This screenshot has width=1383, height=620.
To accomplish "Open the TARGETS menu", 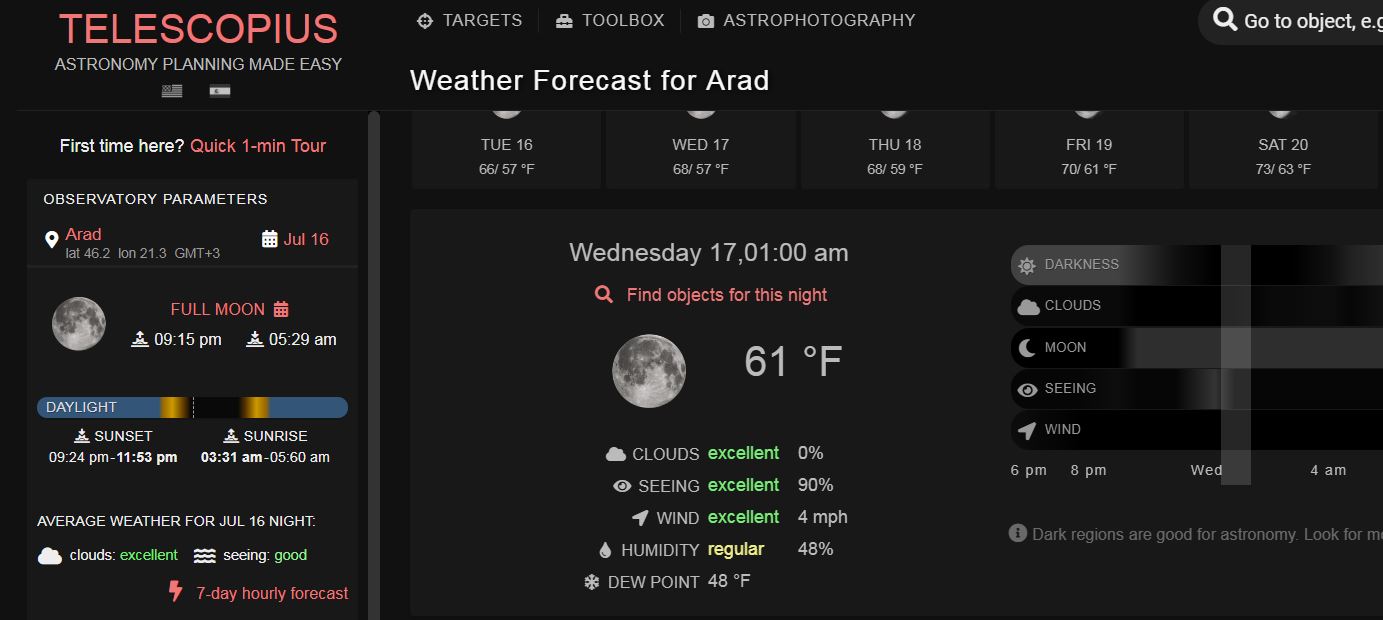I will coord(469,20).
